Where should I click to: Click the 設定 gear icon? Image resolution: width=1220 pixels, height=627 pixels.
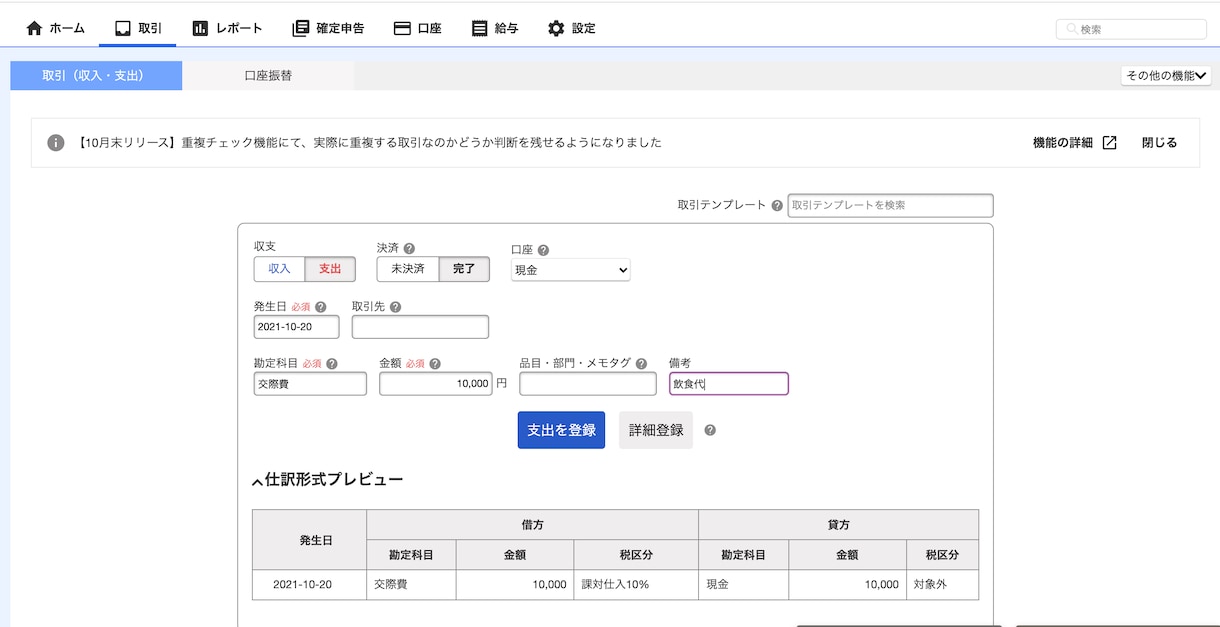tap(556, 28)
